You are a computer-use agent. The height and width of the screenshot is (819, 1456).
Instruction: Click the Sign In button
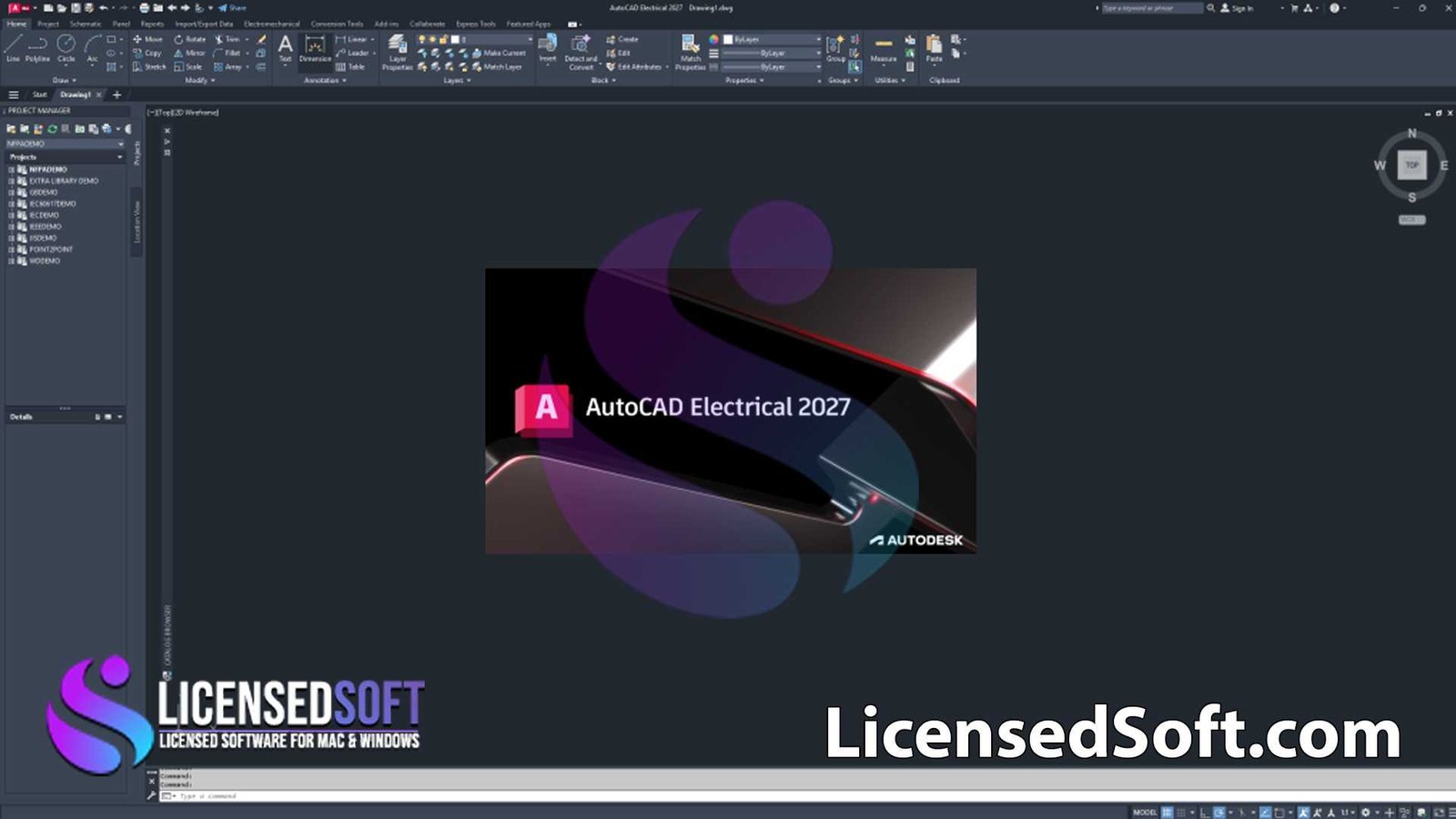(1240, 7)
